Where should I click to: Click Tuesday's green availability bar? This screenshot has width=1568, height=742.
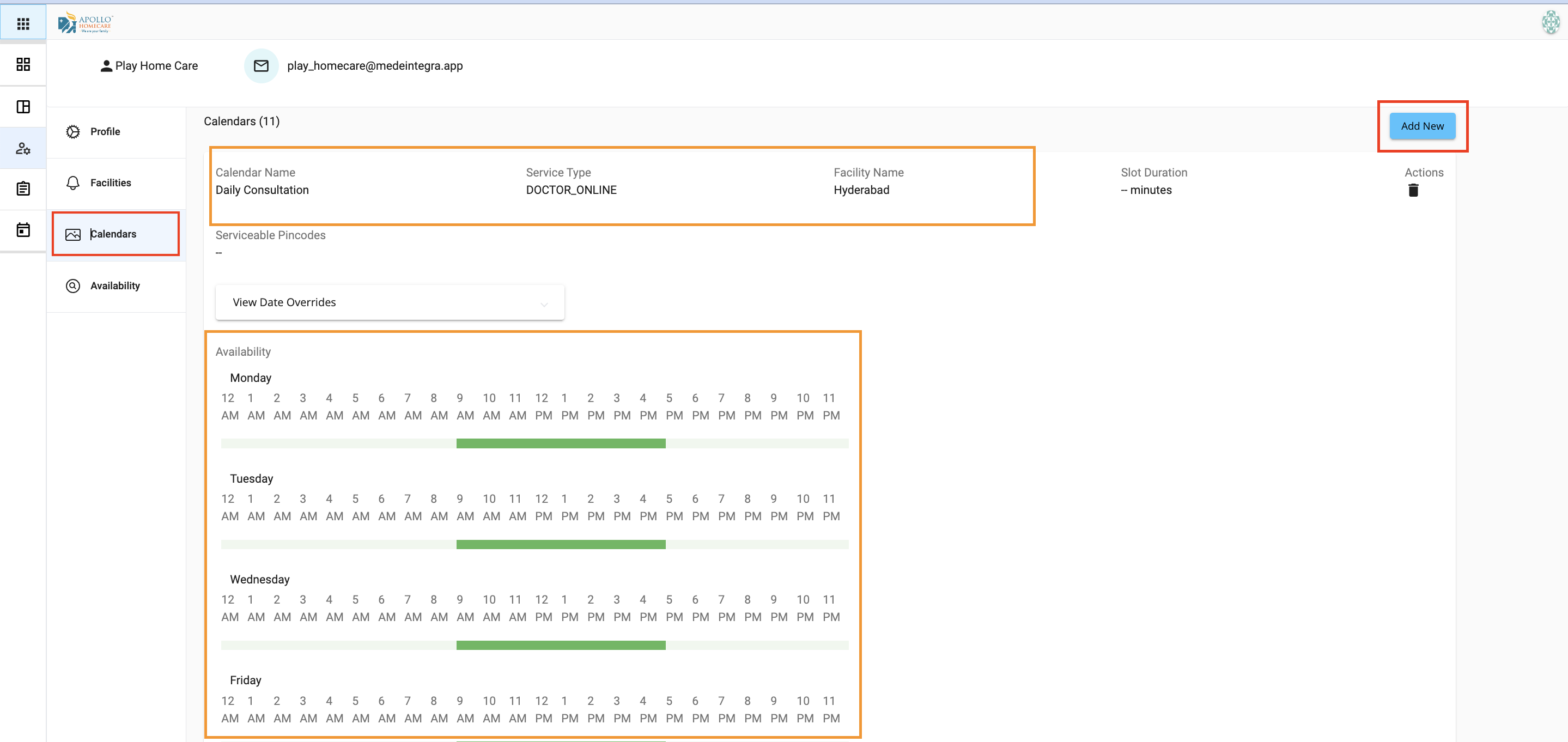pos(561,544)
